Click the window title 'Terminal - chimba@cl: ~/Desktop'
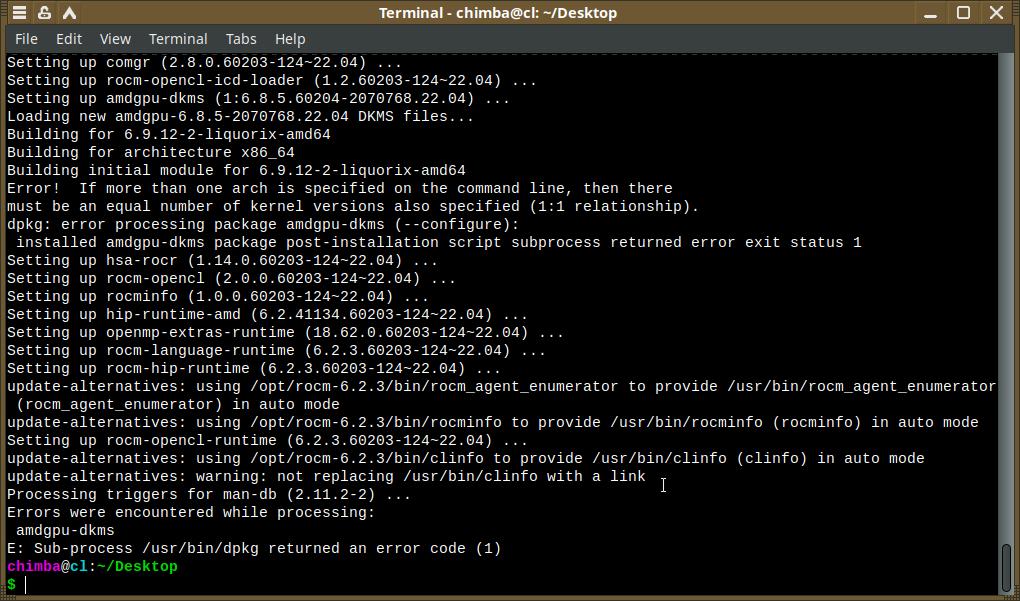Viewport: 1020px width, 601px height. [498, 13]
